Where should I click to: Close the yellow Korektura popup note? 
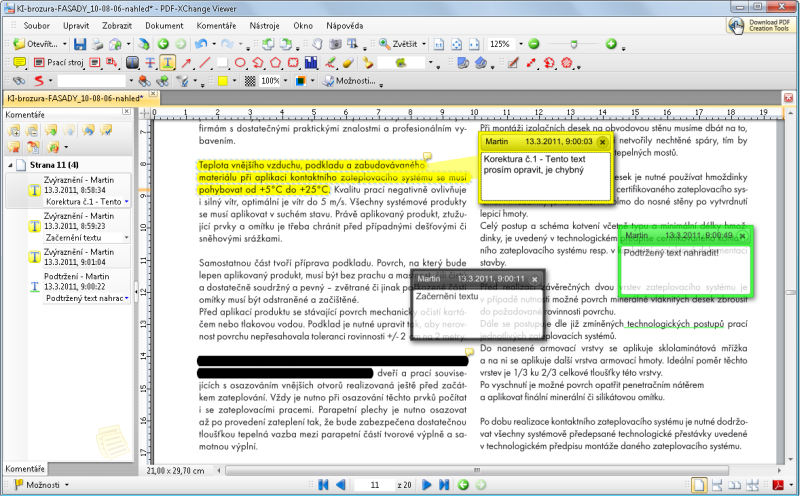[x=602, y=142]
